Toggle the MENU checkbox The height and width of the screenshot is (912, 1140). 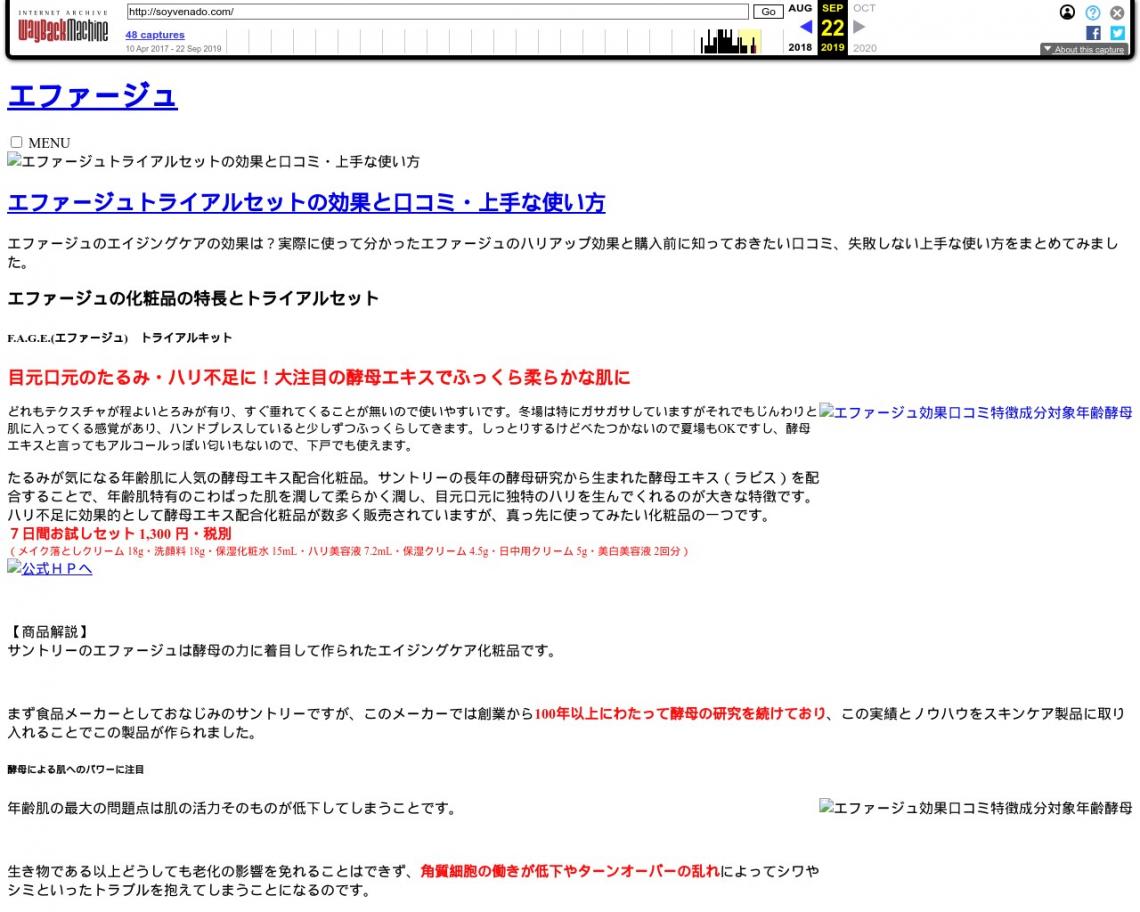click(x=16, y=142)
